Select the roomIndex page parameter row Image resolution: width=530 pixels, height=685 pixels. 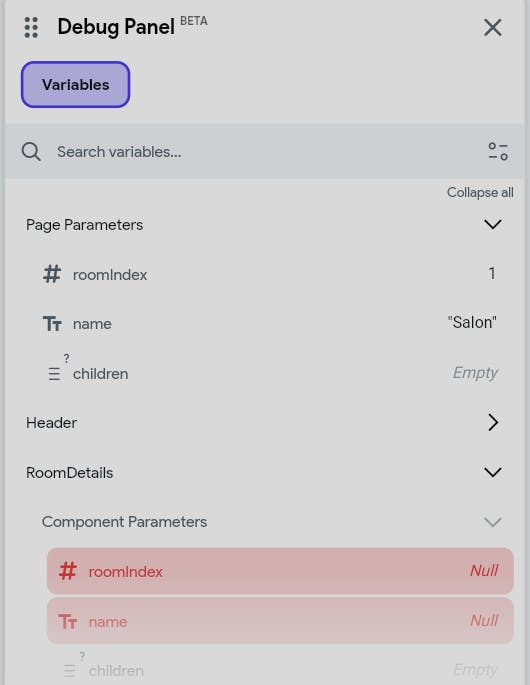[x=270, y=274]
